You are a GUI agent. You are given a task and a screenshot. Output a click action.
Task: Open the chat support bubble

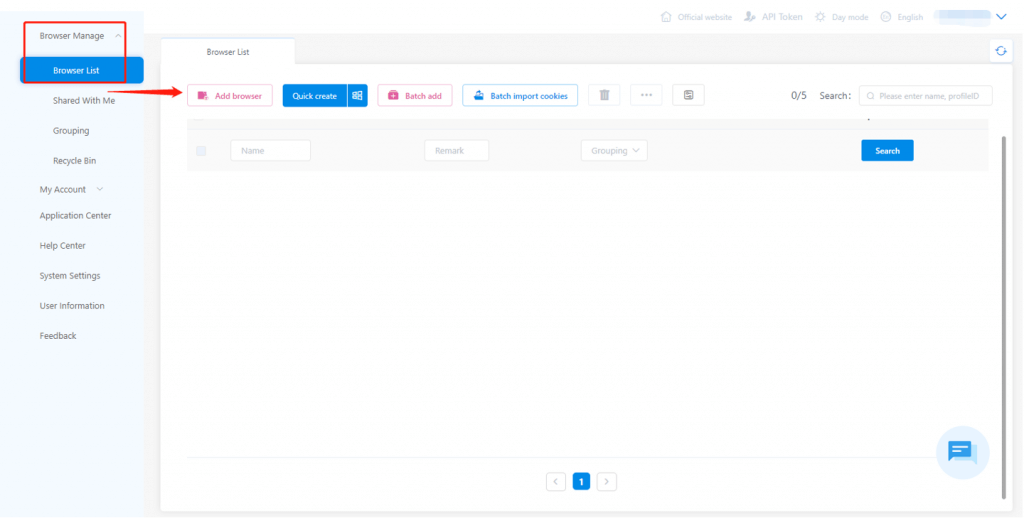[x=963, y=452]
